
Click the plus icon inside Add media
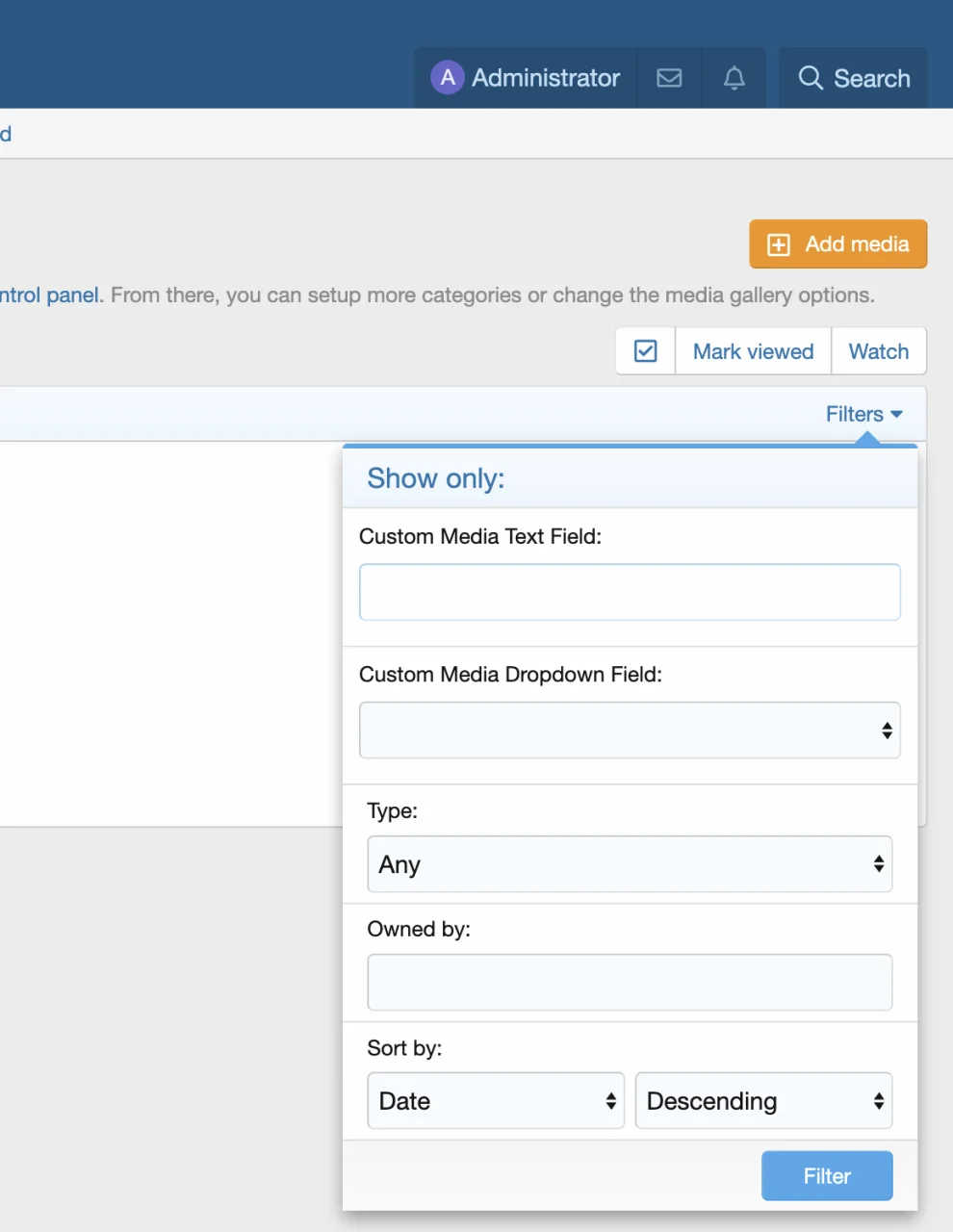[x=778, y=244]
